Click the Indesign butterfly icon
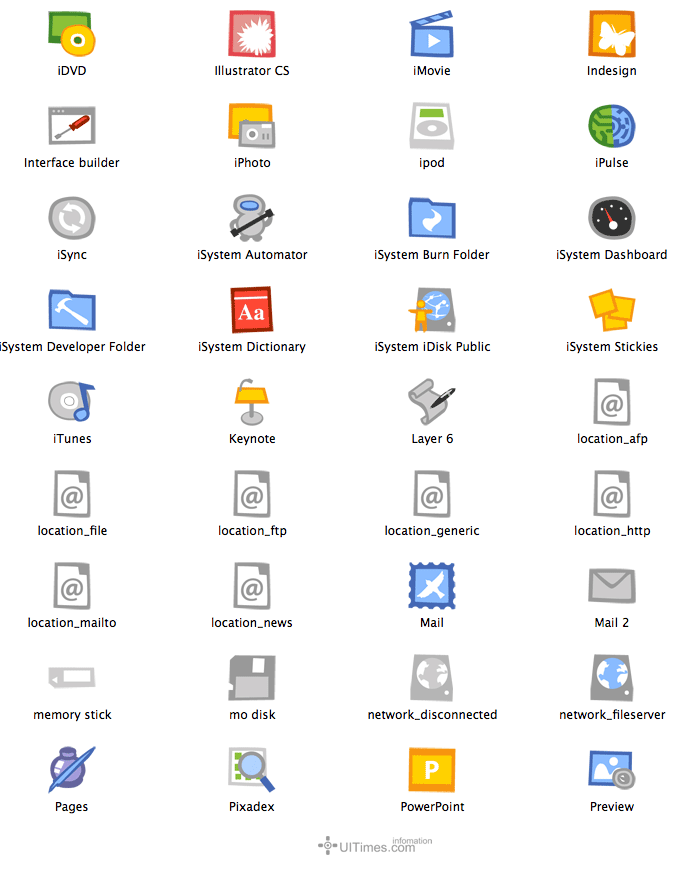 [x=612, y=34]
